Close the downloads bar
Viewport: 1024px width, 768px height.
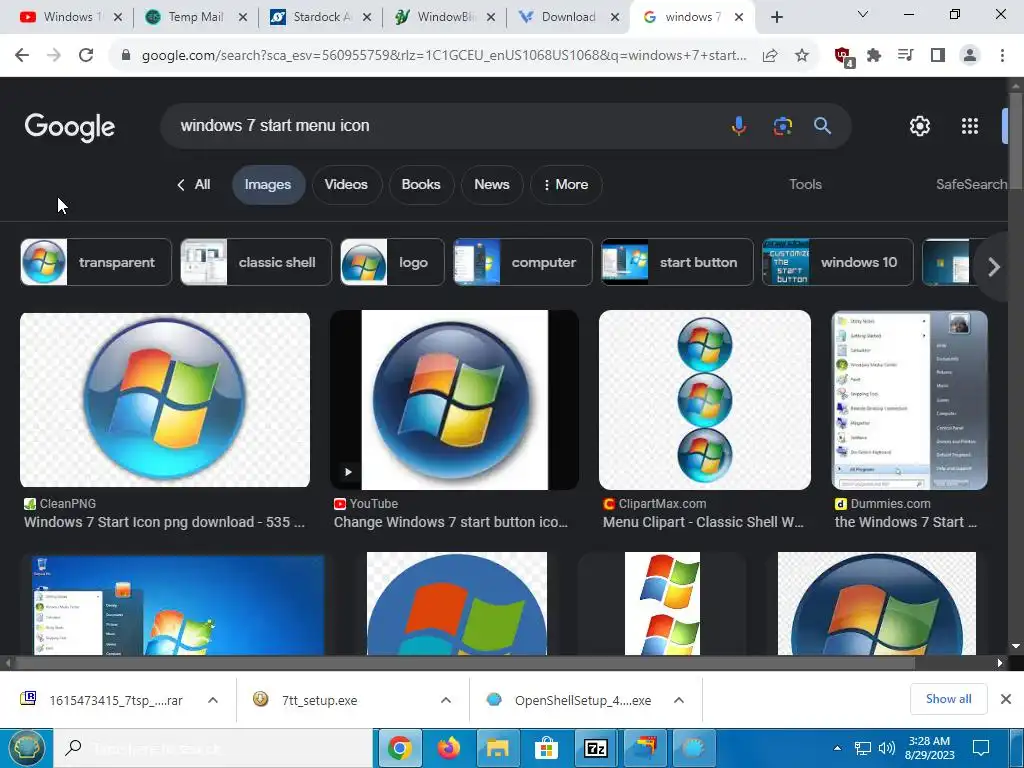tap(1006, 699)
